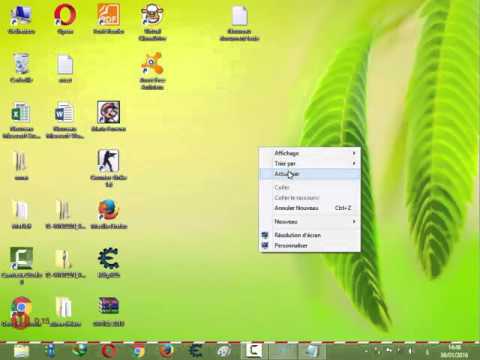This screenshot has height=360, width=480.
Task: Select the green Camtasia Studio desktop shortcut
Action: (21, 265)
